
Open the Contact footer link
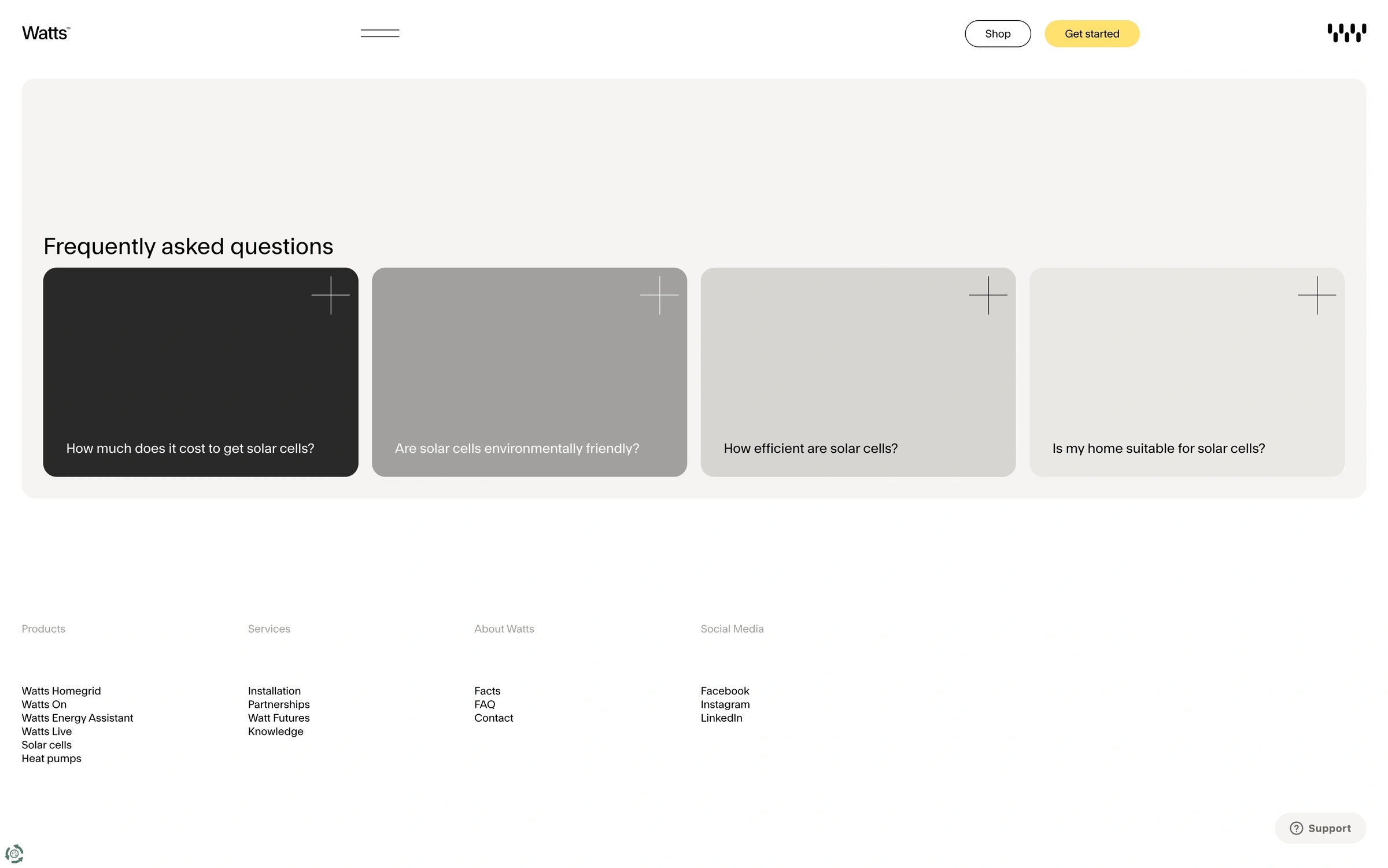tap(494, 718)
